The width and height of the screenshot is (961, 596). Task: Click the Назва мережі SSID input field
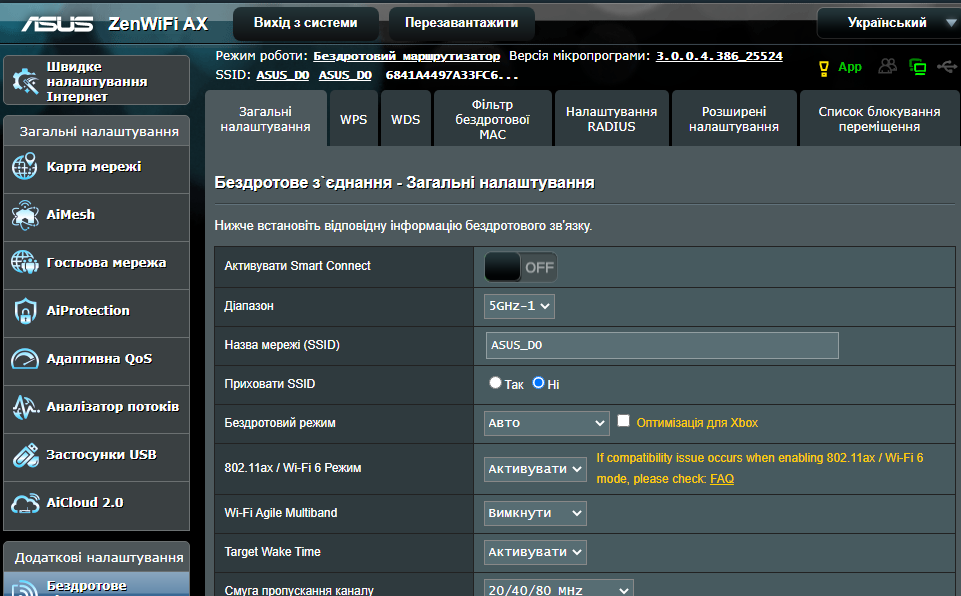[662, 345]
